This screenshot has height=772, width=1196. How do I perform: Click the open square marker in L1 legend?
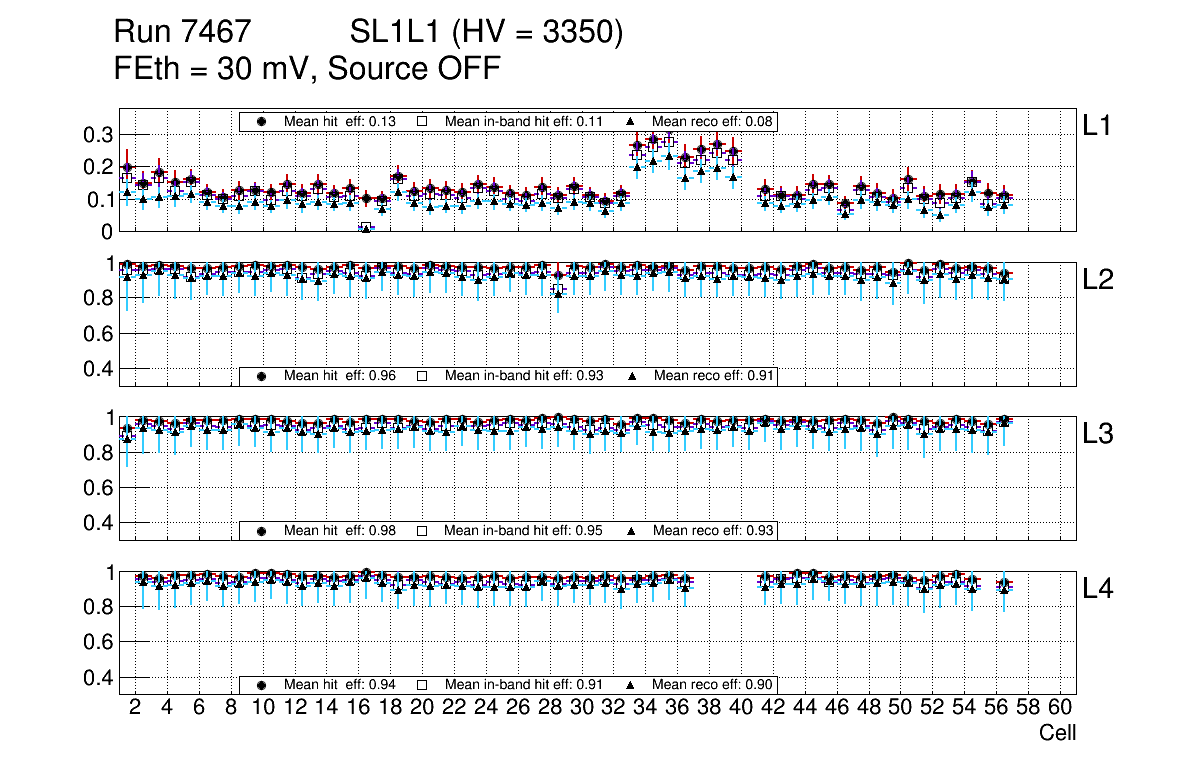pos(422,121)
